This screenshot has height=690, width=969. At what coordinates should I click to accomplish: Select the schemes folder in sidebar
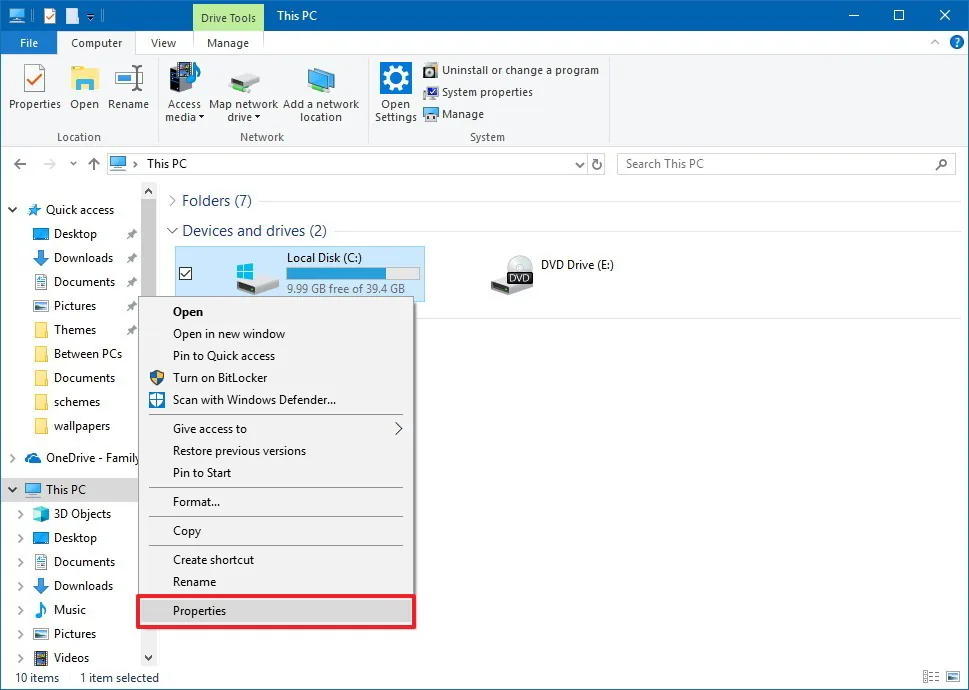pyautogui.click(x=77, y=402)
